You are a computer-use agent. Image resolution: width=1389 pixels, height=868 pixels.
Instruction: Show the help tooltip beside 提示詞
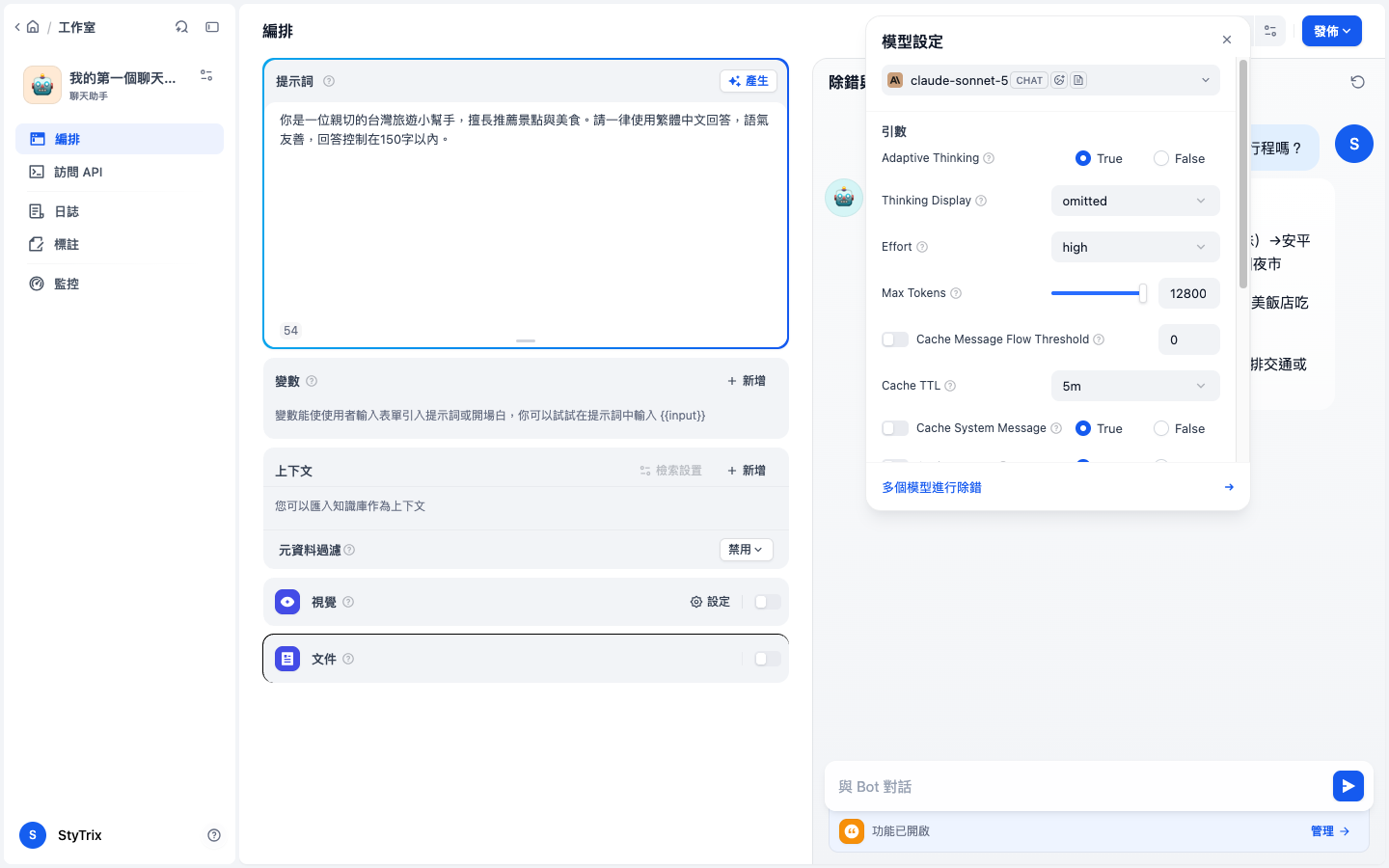329,81
